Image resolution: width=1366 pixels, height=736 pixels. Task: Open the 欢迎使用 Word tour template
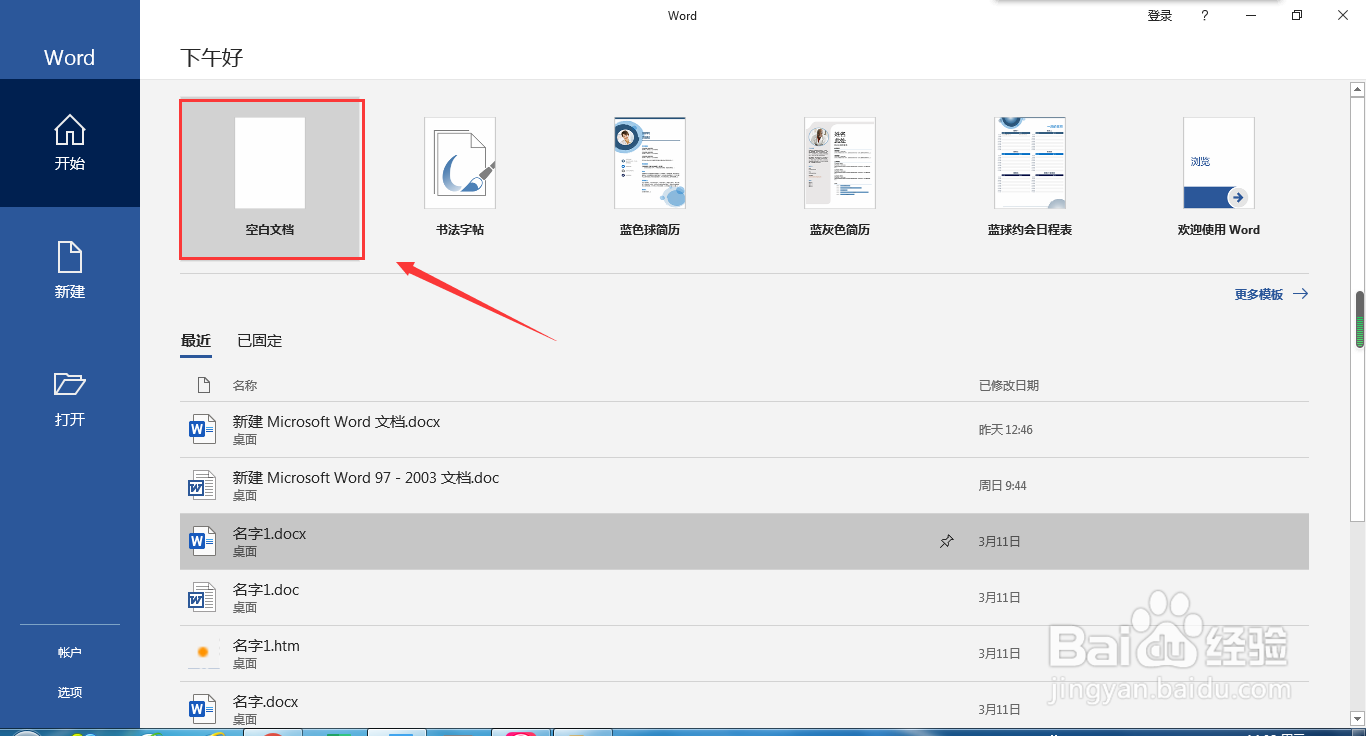(x=1219, y=178)
